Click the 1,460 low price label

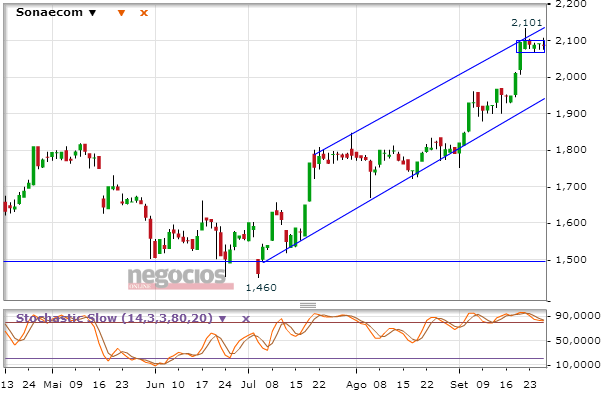[261, 288]
